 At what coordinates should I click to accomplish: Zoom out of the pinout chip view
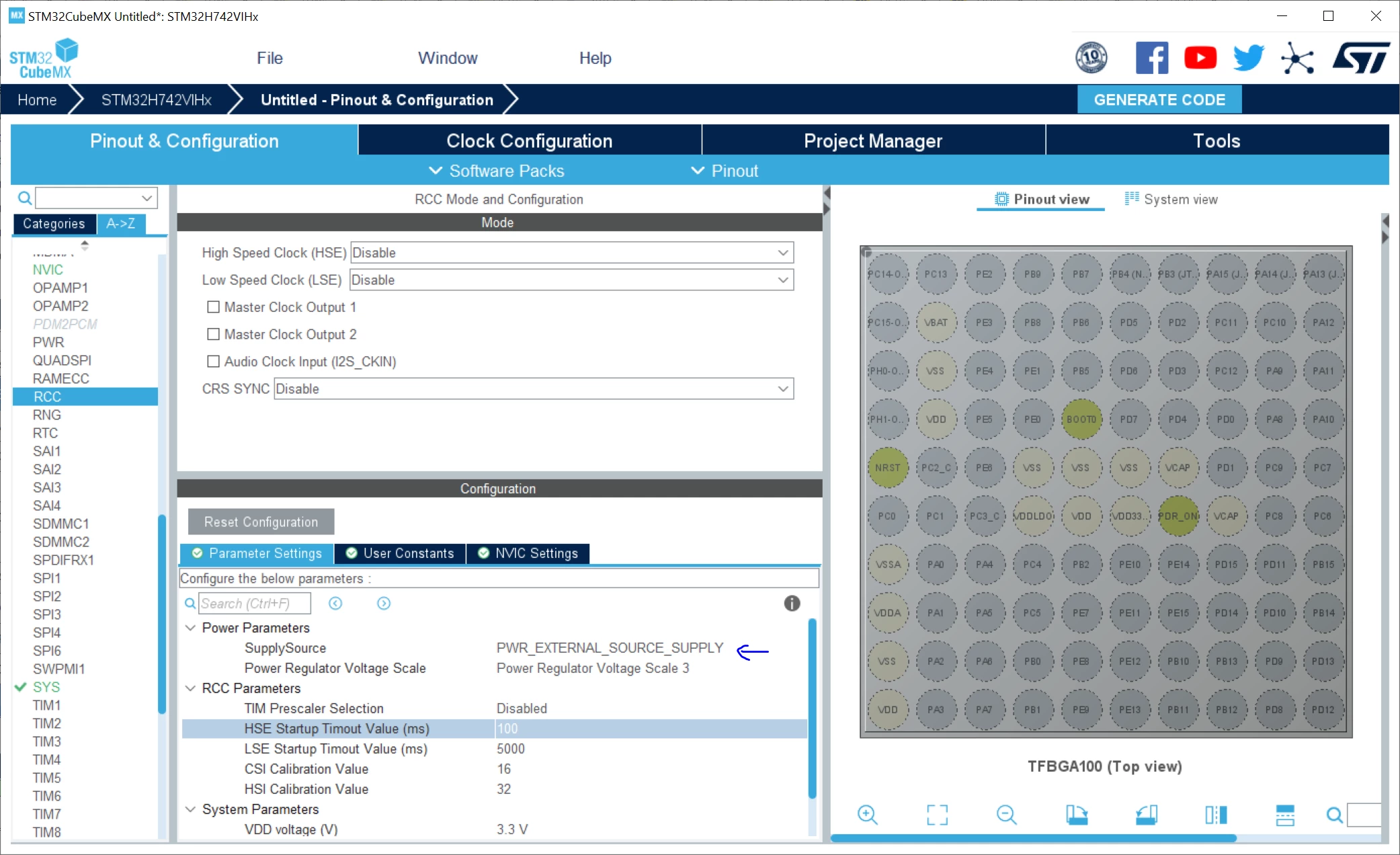[1006, 815]
